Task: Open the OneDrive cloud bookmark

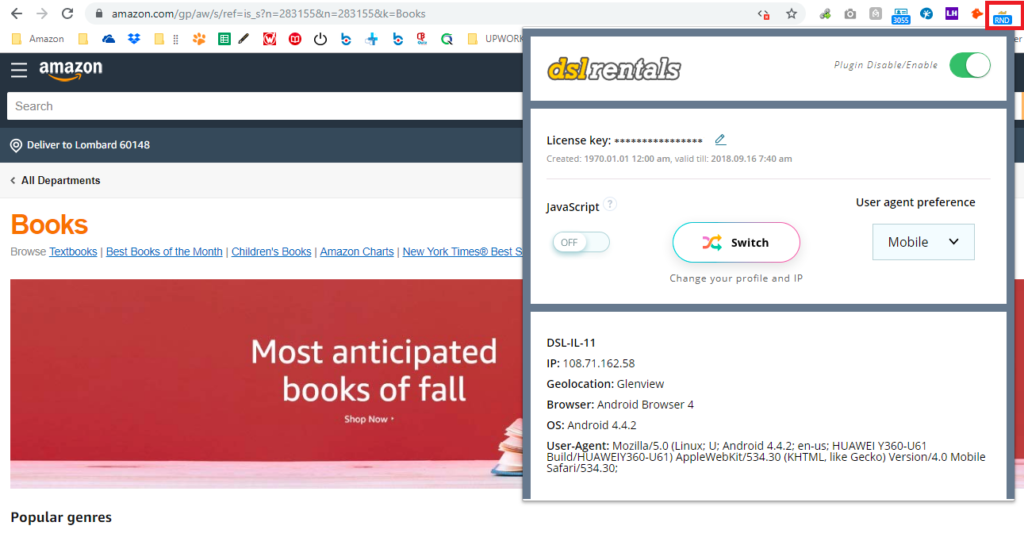Action: pos(108,39)
